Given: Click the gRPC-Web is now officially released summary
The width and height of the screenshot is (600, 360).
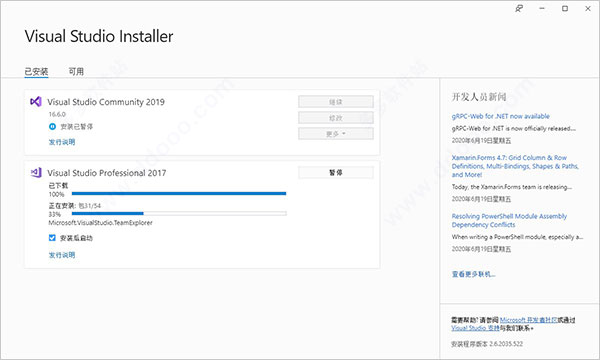Looking at the screenshot, I should click(x=514, y=128).
